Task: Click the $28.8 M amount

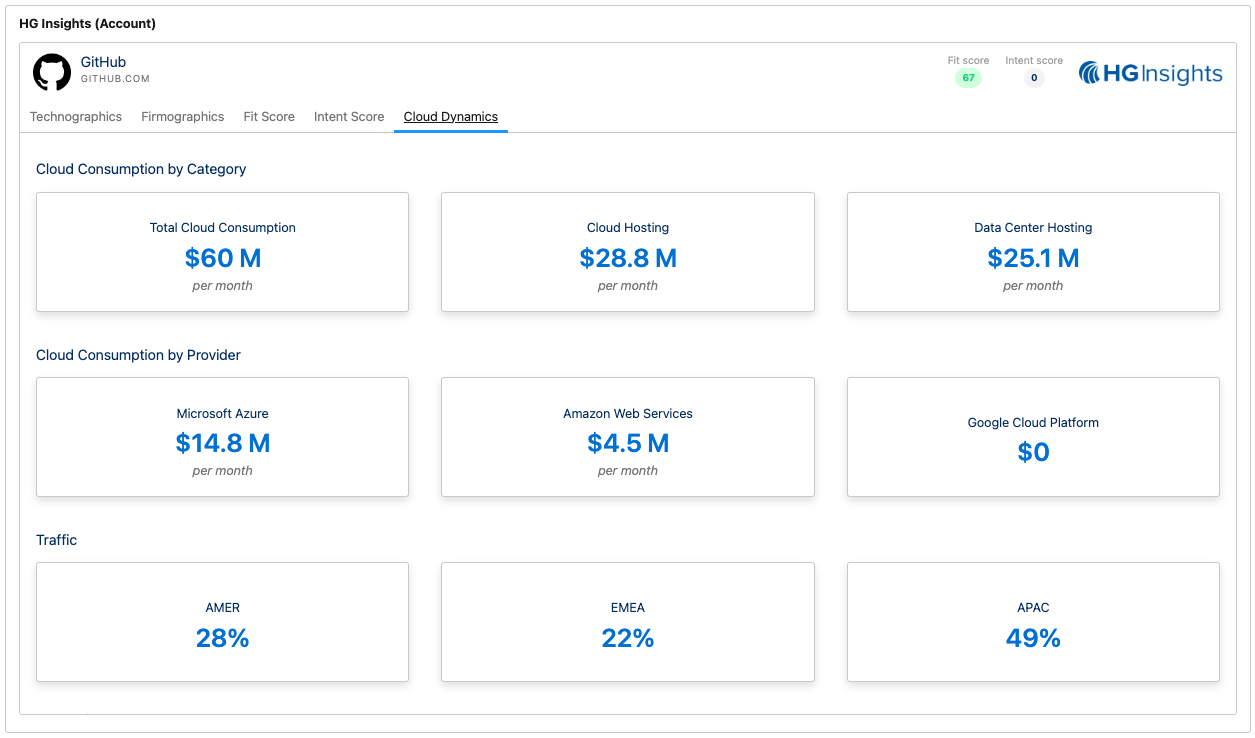Action: (628, 258)
